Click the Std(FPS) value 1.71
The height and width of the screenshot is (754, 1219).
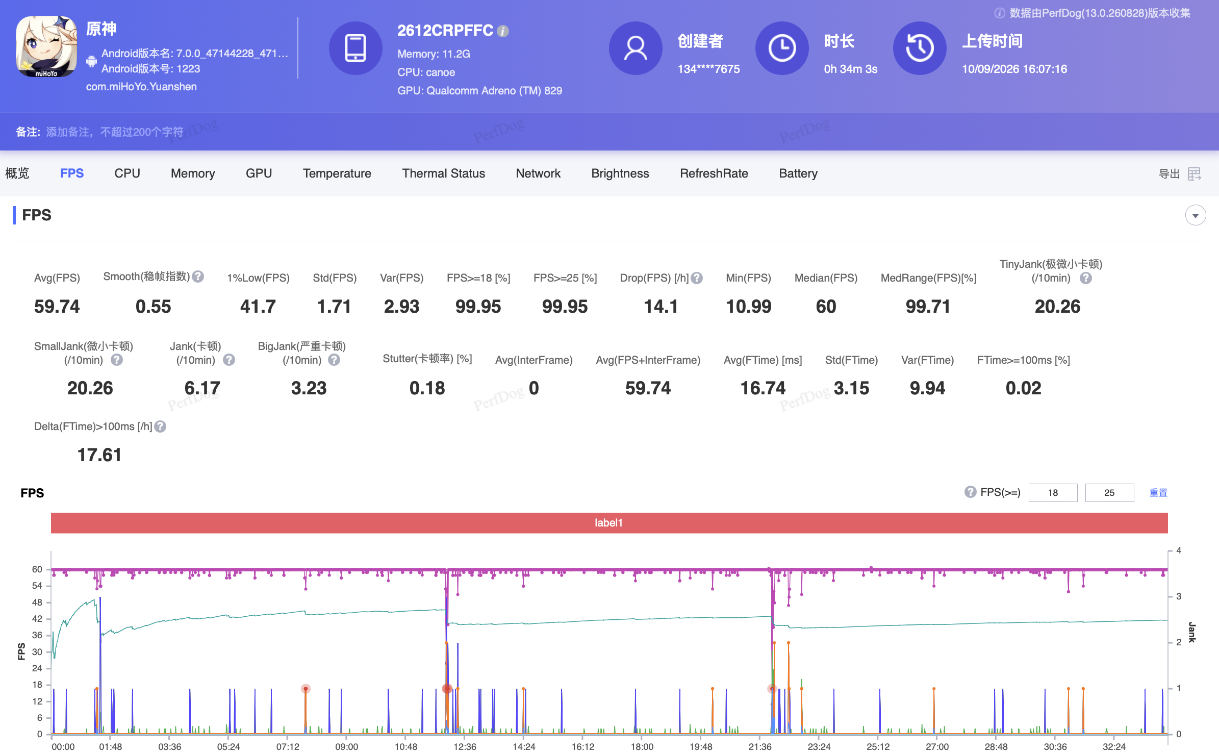pyautogui.click(x=335, y=306)
